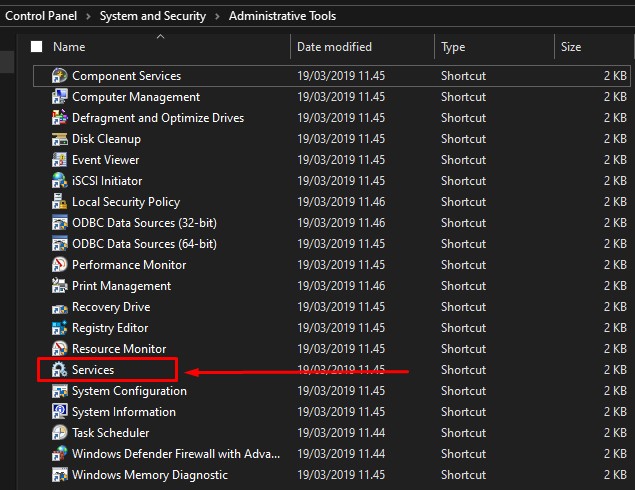Select ODBC Data Sources (32-bit) name text

coord(144,223)
